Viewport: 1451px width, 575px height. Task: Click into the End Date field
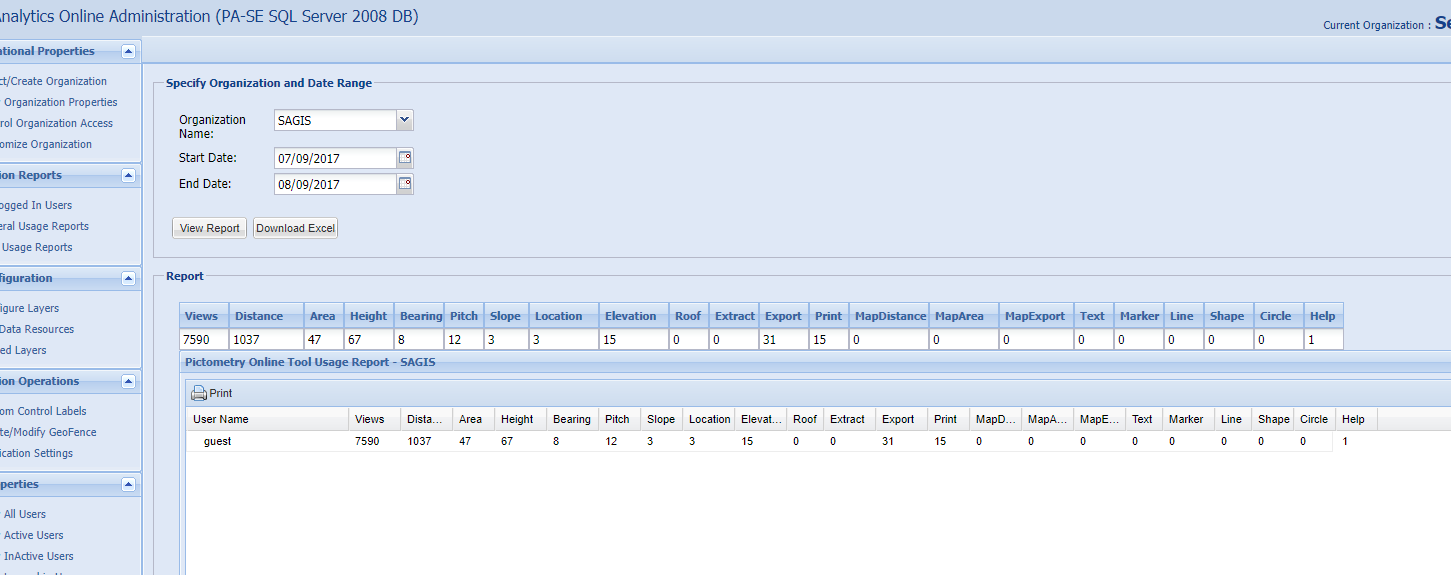[x=335, y=184]
